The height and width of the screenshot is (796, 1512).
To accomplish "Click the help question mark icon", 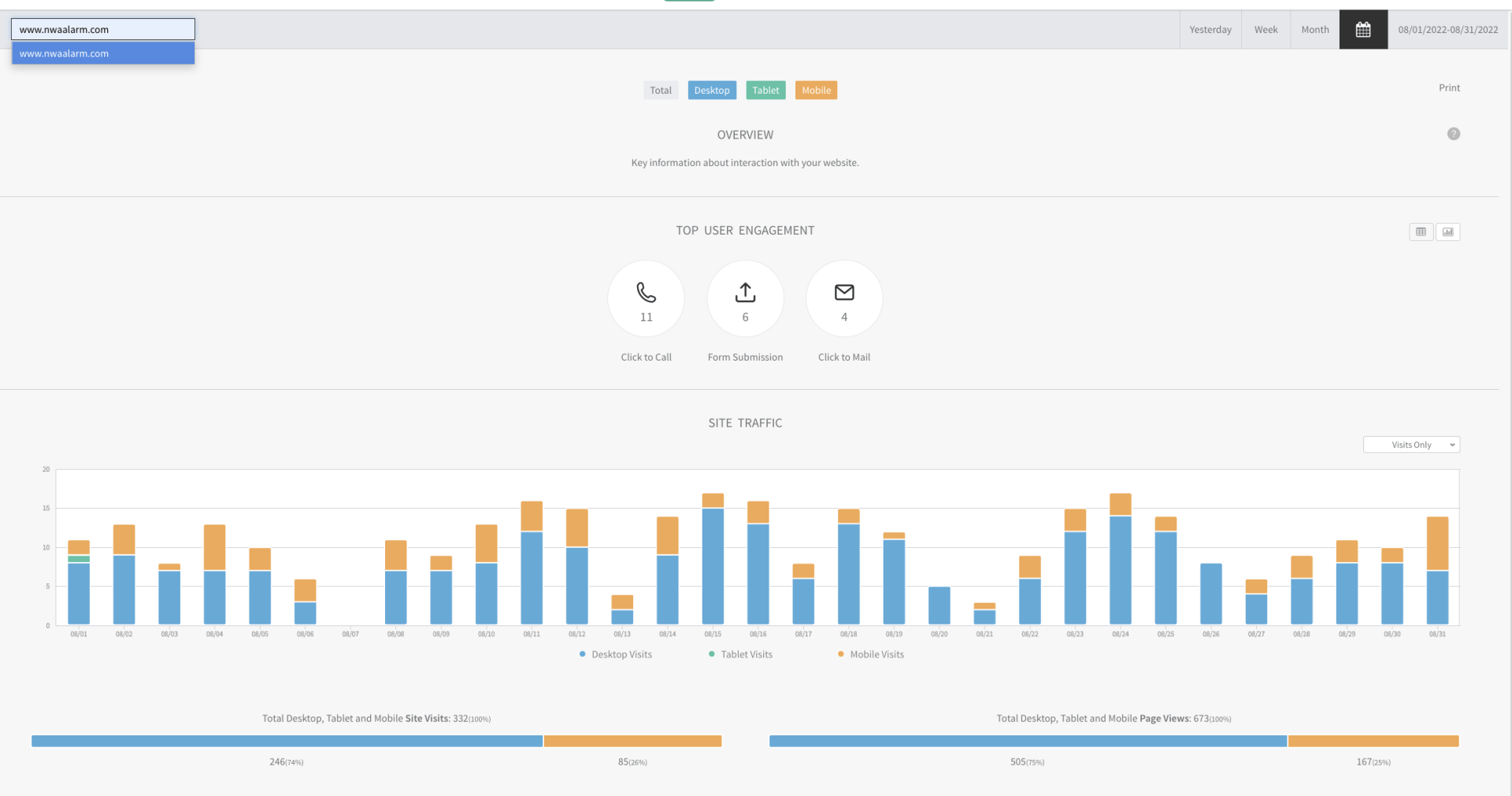I will click(x=1453, y=134).
